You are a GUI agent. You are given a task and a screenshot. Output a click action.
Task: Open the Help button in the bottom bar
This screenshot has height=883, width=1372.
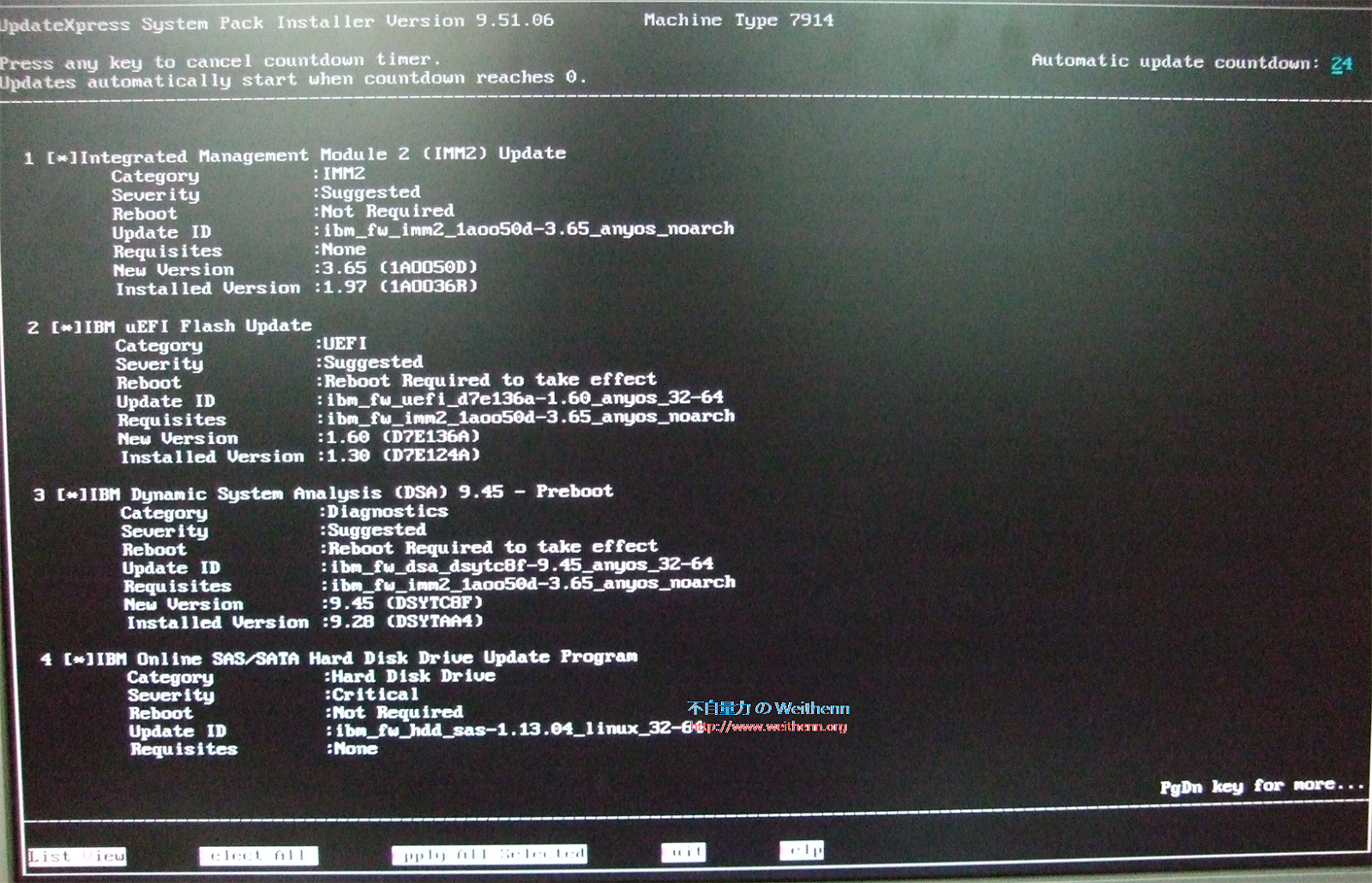click(802, 850)
